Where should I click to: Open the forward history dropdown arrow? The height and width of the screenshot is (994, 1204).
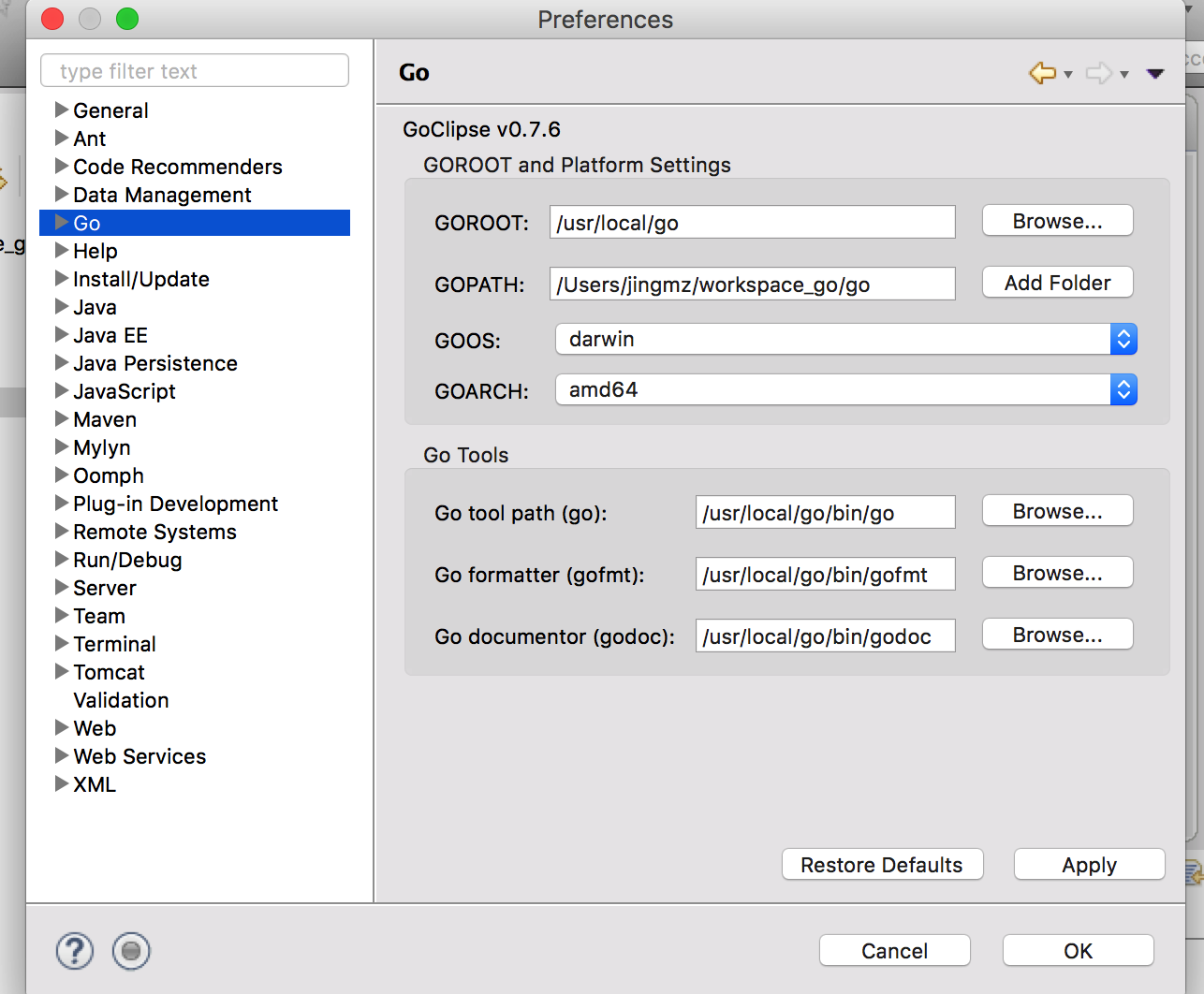coord(1124,74)
